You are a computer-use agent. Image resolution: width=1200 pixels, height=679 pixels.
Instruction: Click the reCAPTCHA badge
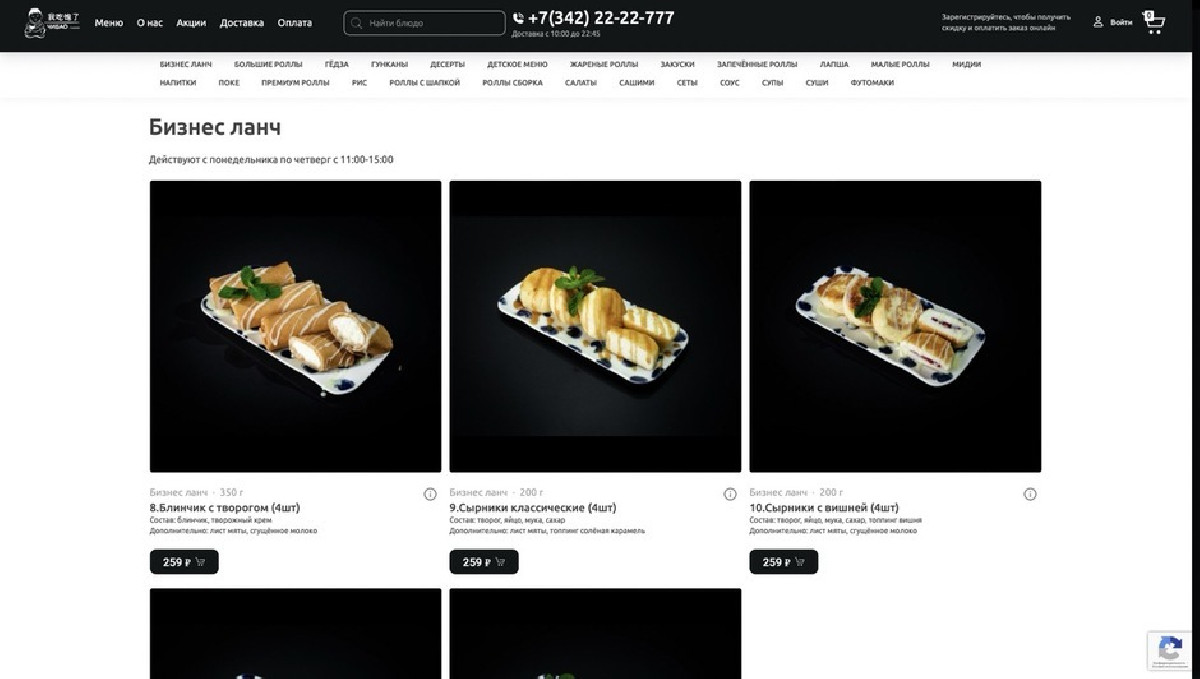(1169, 651)
